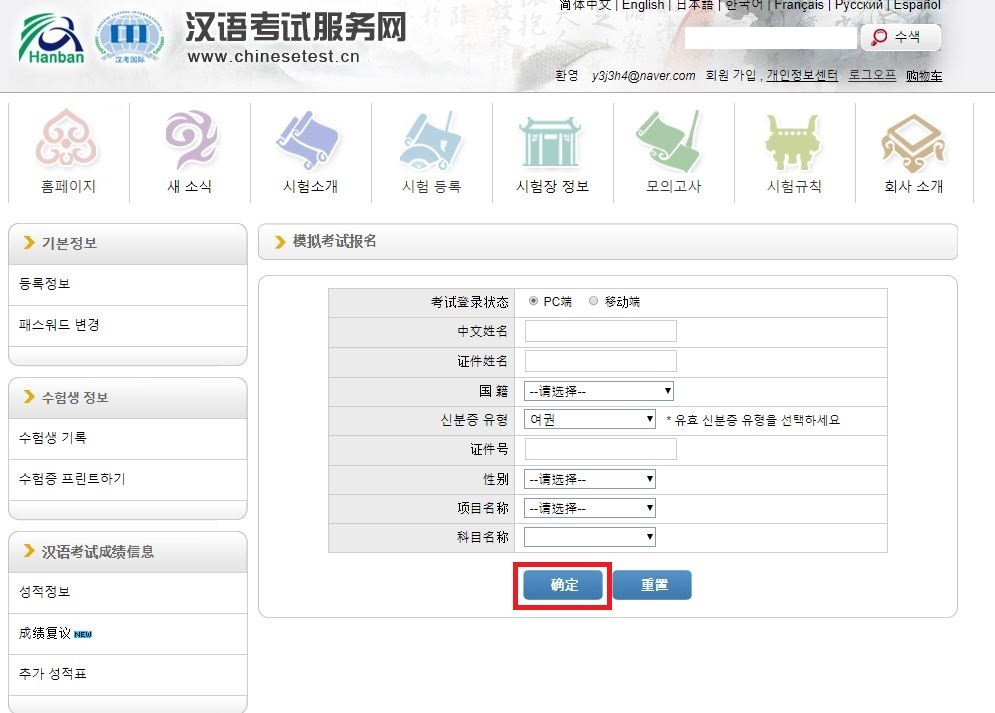Click the 로그오프 logout link
The width and height of the screenshot is (995, 713).
tap(872, 76)
